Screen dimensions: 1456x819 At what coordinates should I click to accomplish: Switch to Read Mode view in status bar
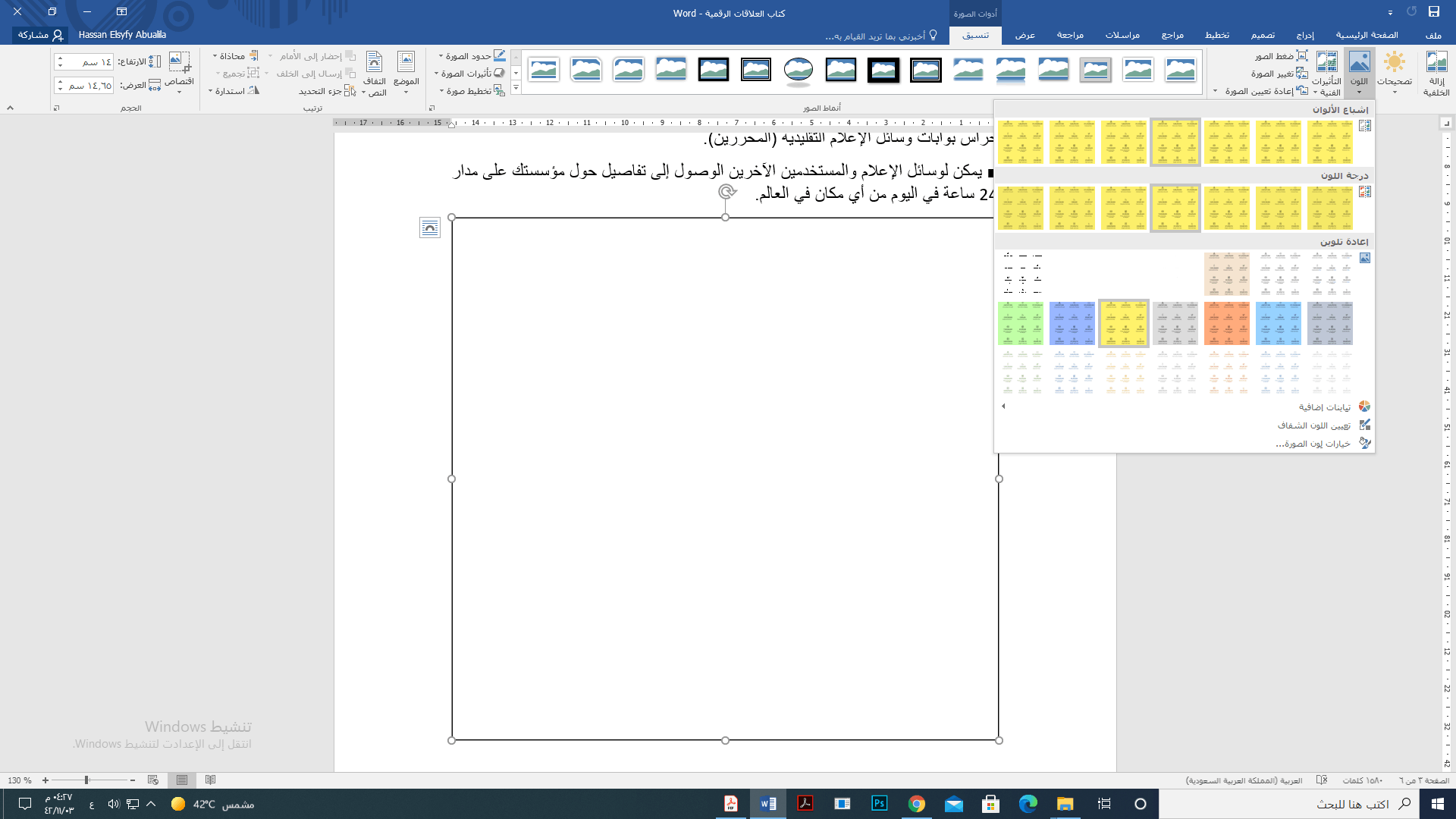pyautogui.click(x=211, y=780)
